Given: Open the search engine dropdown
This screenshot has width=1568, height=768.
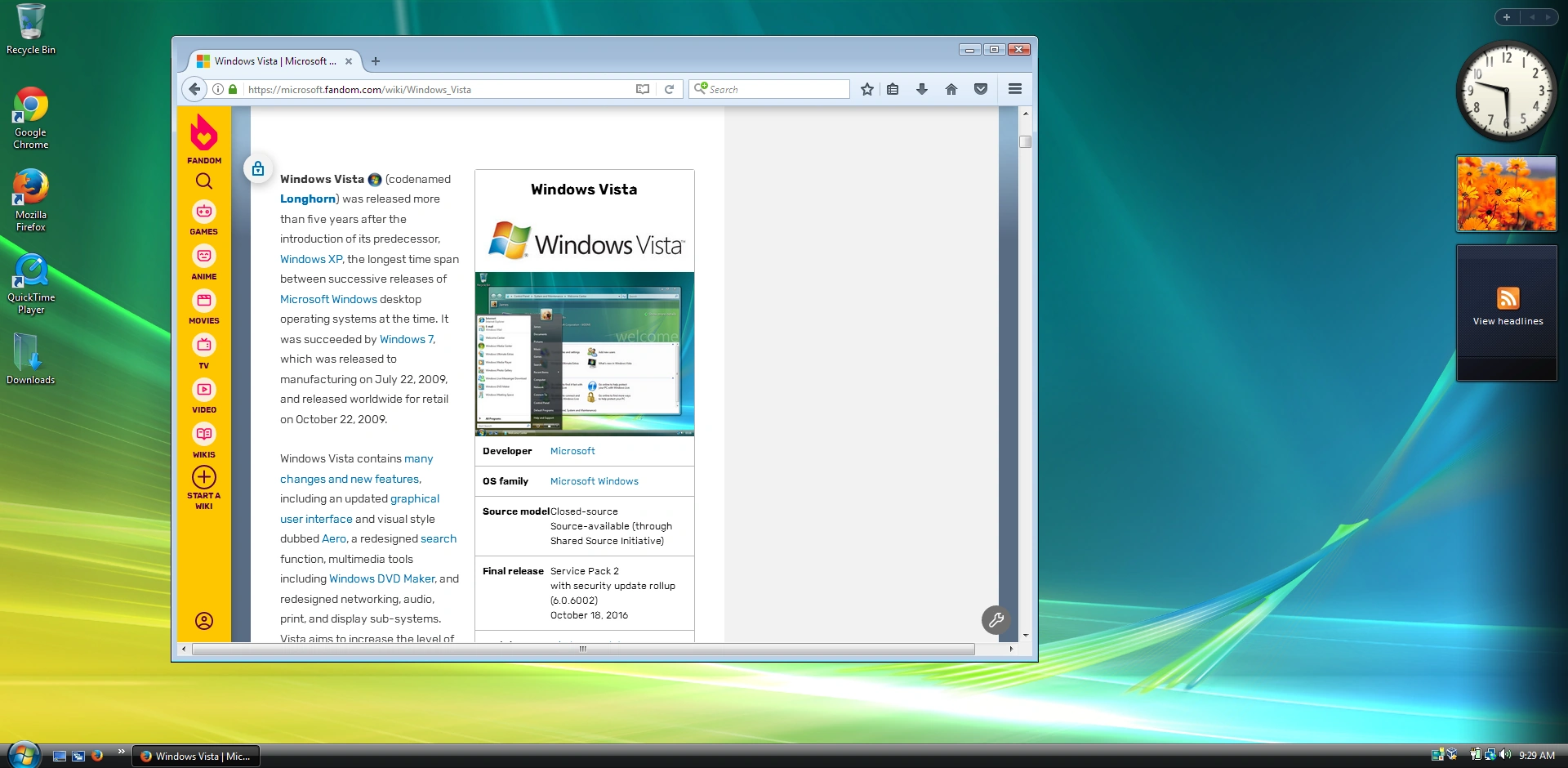Looking at the screenshot, I should (x=702, y=89).
